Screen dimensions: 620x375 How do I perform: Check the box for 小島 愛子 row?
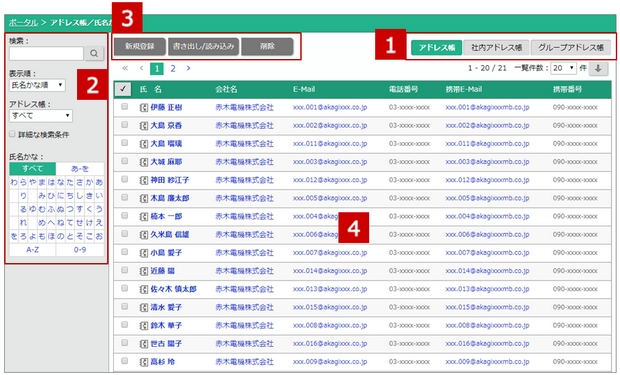click(x=125, y=252)
